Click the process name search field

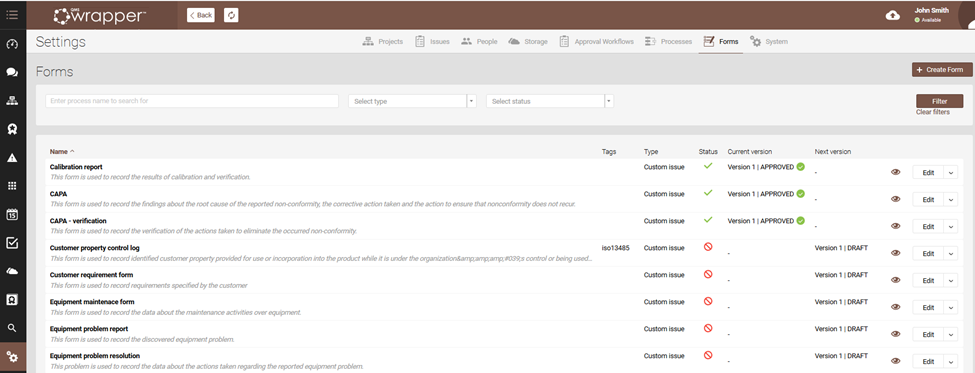(x=192, y=101)
